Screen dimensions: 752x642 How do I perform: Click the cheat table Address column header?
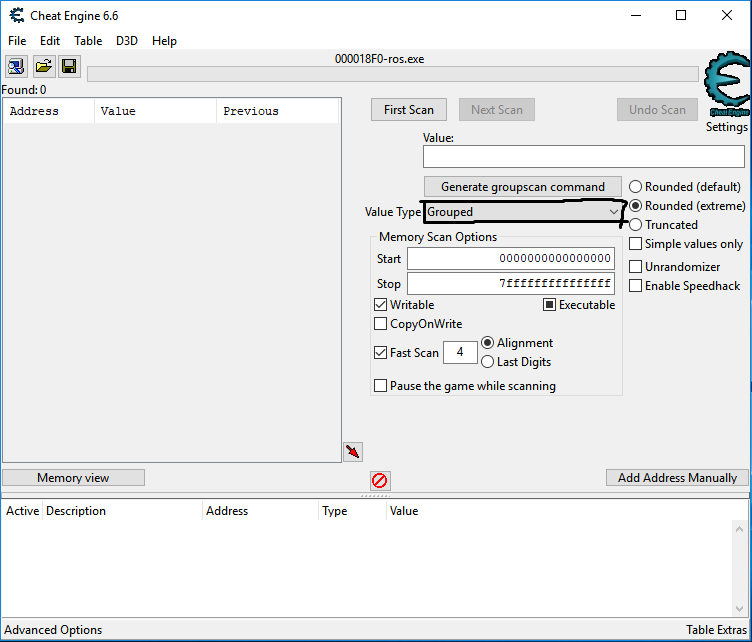click(x=260, y=511)
